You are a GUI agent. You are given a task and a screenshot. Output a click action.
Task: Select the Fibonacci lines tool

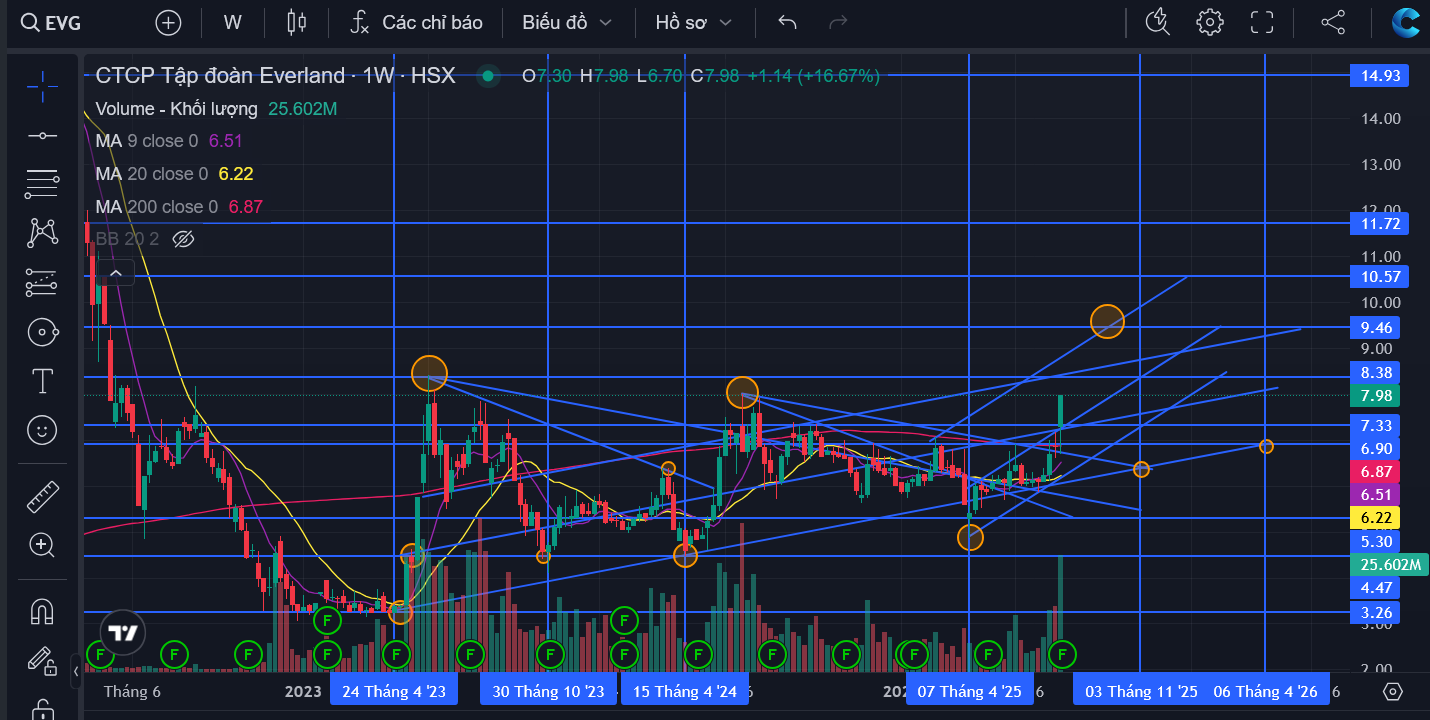(x=42, y=184)
